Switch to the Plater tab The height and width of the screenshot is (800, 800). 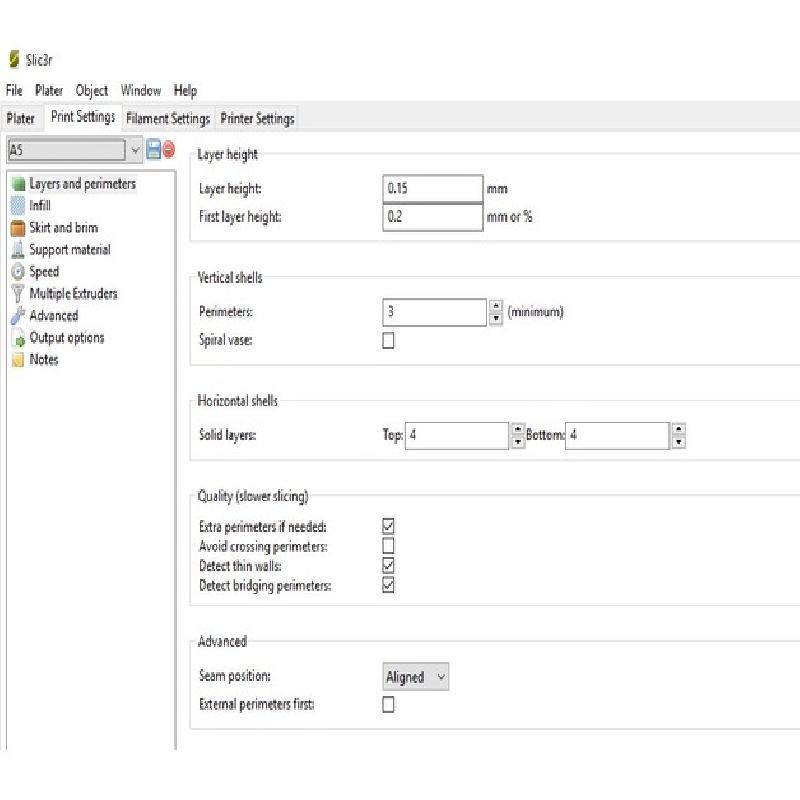tap(21, 118)
